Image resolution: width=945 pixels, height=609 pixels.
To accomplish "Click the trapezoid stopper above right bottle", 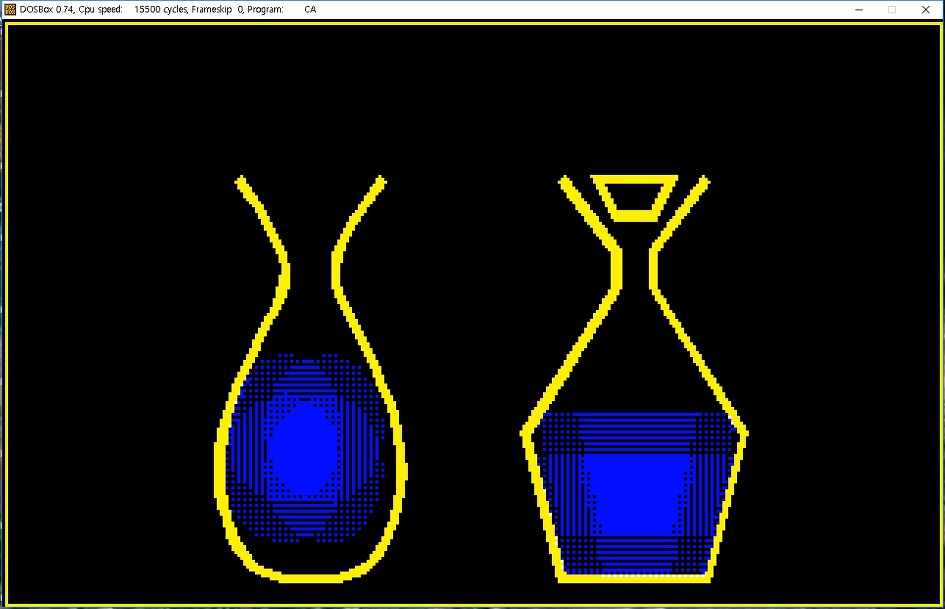I will pyautogui.click(x=634, y=198).
